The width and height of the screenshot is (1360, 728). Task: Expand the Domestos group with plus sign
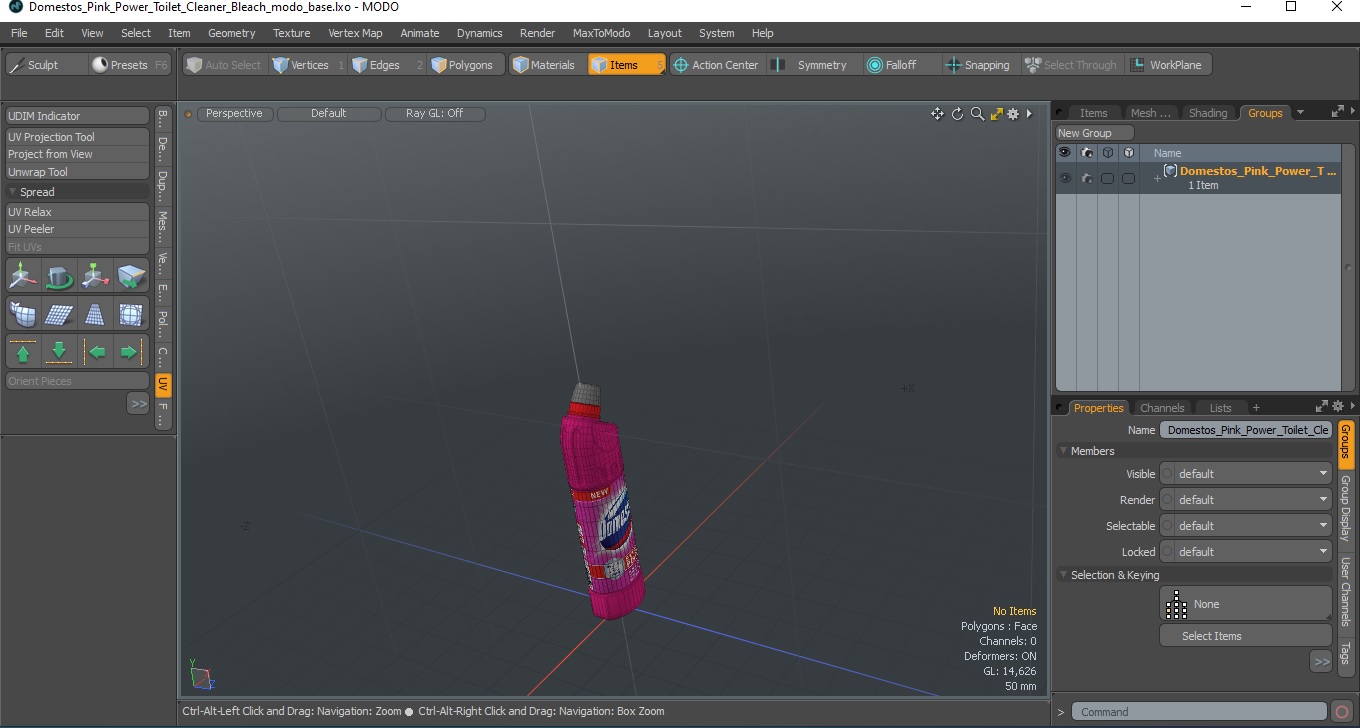click(x=1157, y=178)
